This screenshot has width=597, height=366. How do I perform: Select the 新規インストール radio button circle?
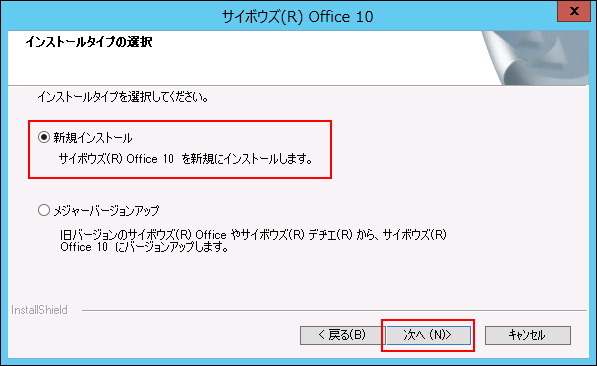[x=44, y=137]
